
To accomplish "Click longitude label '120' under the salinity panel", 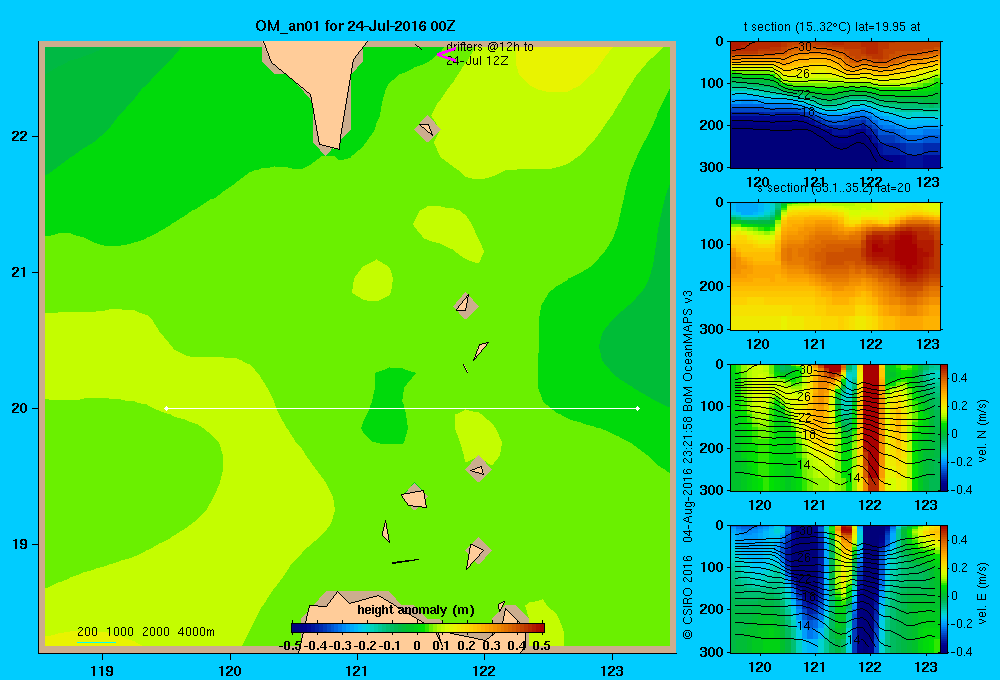I will coord(758,344).
